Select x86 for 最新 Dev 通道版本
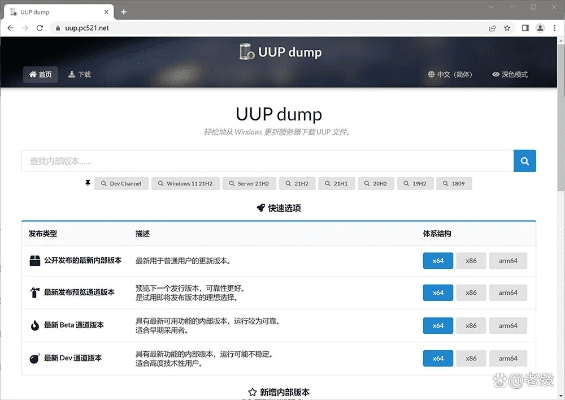 (x=471, y=358)
